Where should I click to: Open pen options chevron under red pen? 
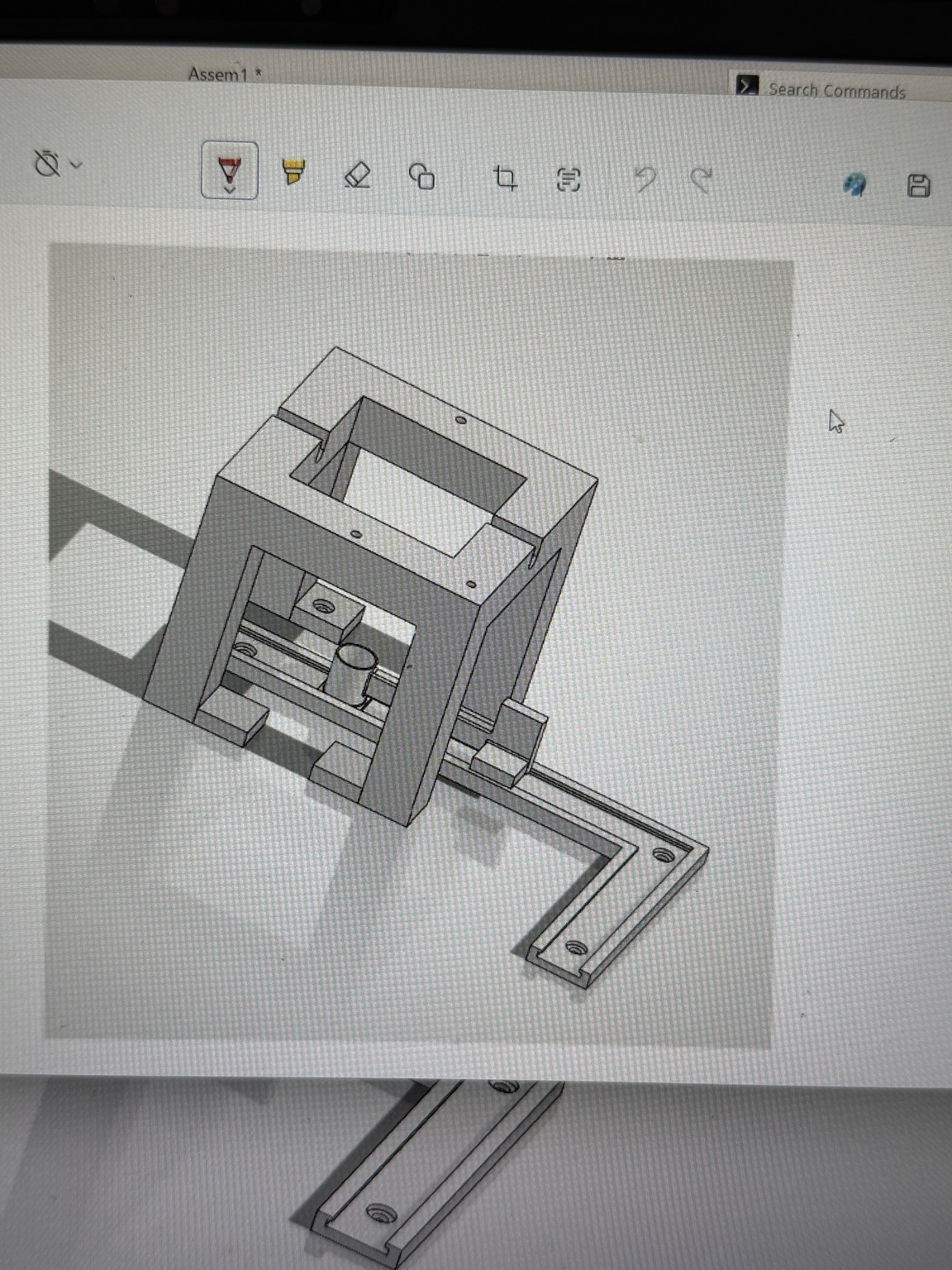click(230, 190)
